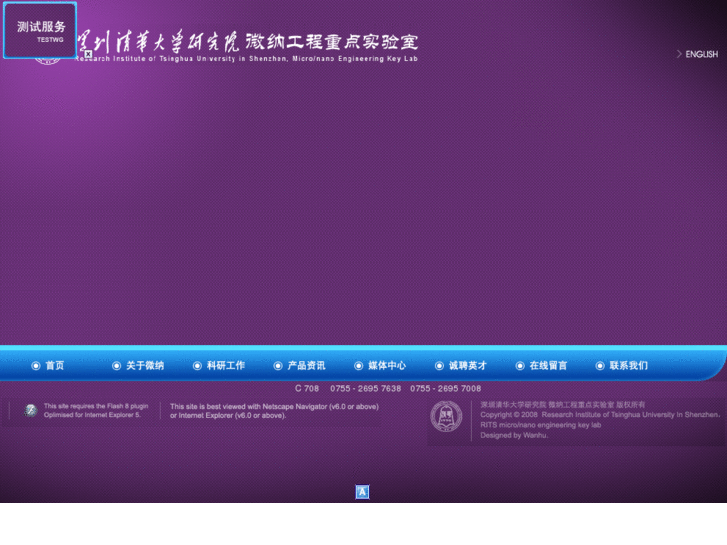Click the circle bullet icon beside 诚聘英才
The width and height of the screenshot is (727, 545).
(x=439, y=366)
